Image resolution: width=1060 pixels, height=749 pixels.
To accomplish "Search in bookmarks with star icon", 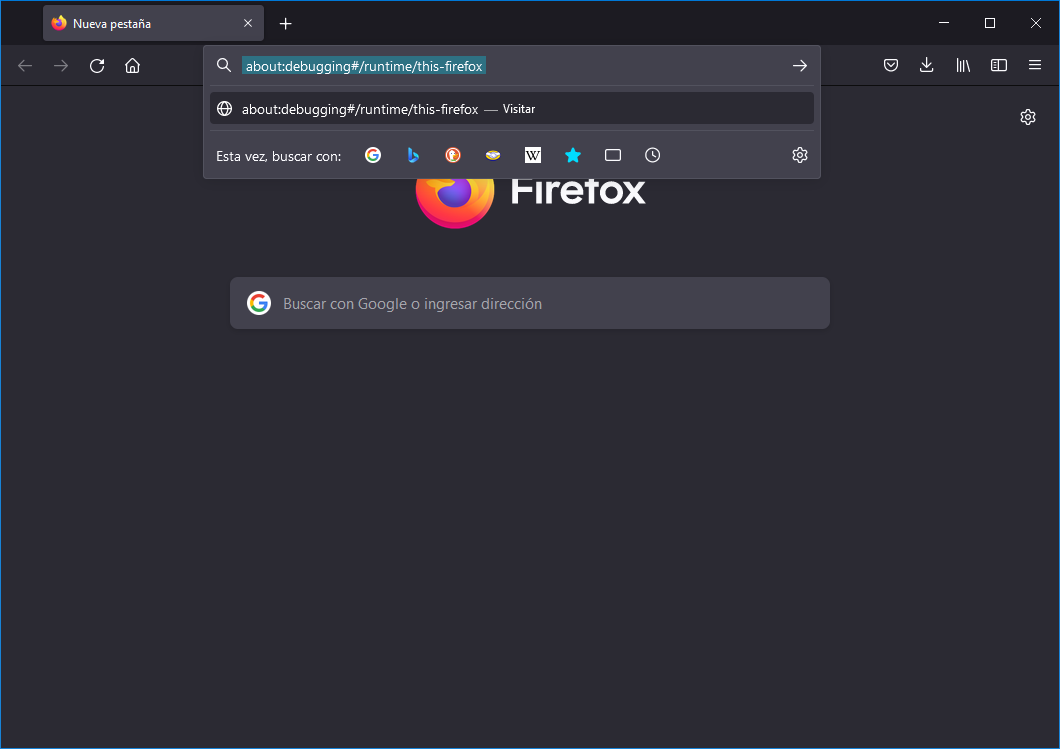I will point(573,155).
